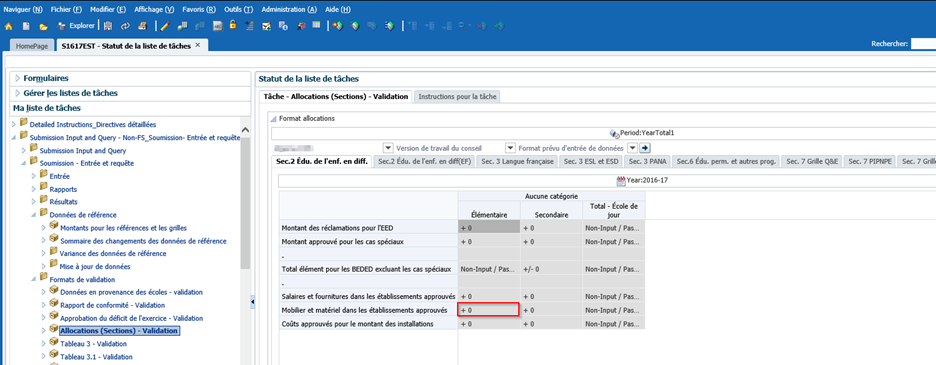This screenshot has width=936, height=365.
Task: Click Élémentaire cell for Coûts approuvés row
Action: (489, 324)
